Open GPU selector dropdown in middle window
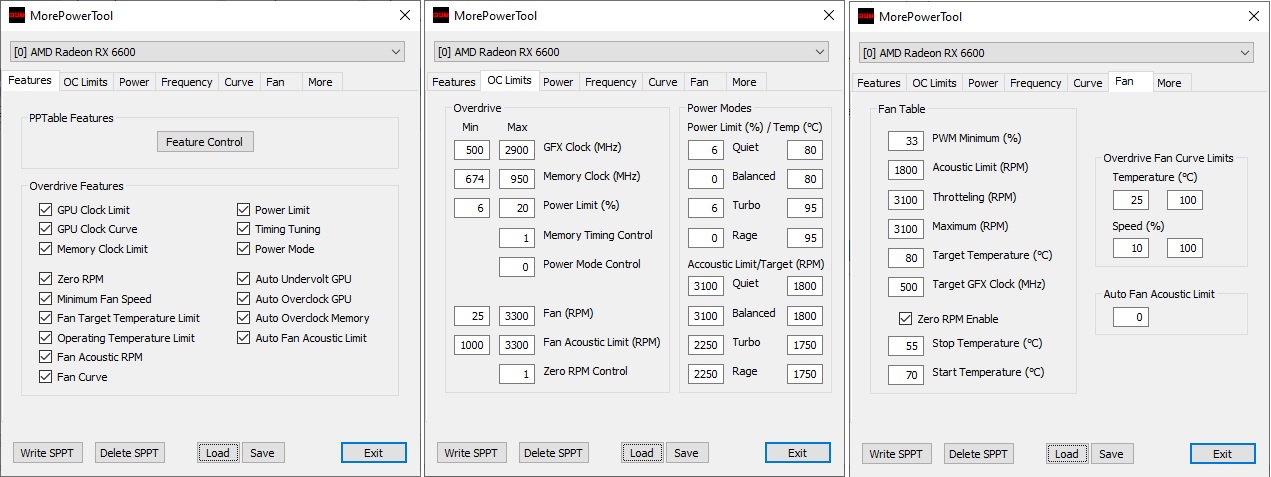The width and height of the screenshot is (1271, 477). pos(632,51)
